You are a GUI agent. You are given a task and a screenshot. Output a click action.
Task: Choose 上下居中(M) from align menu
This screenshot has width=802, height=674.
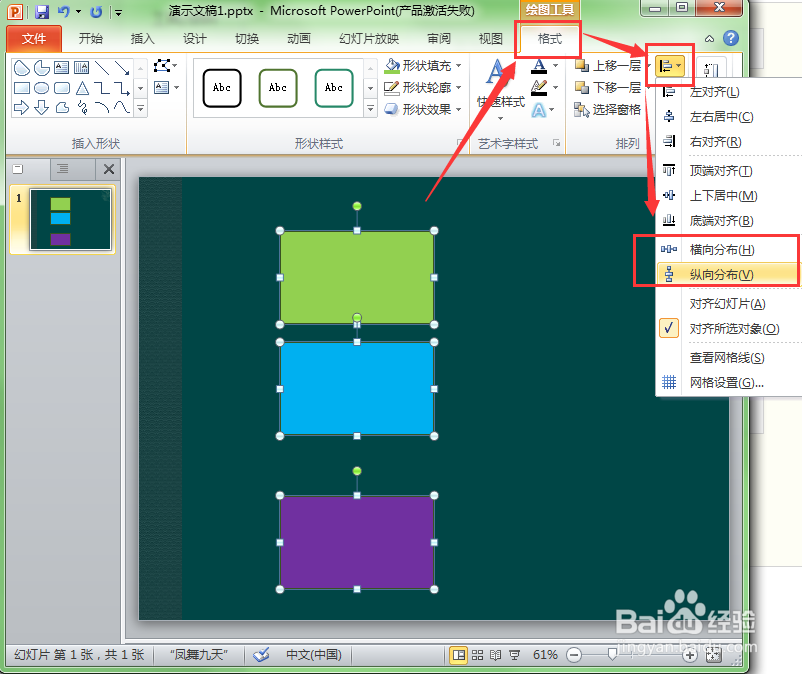728,195
